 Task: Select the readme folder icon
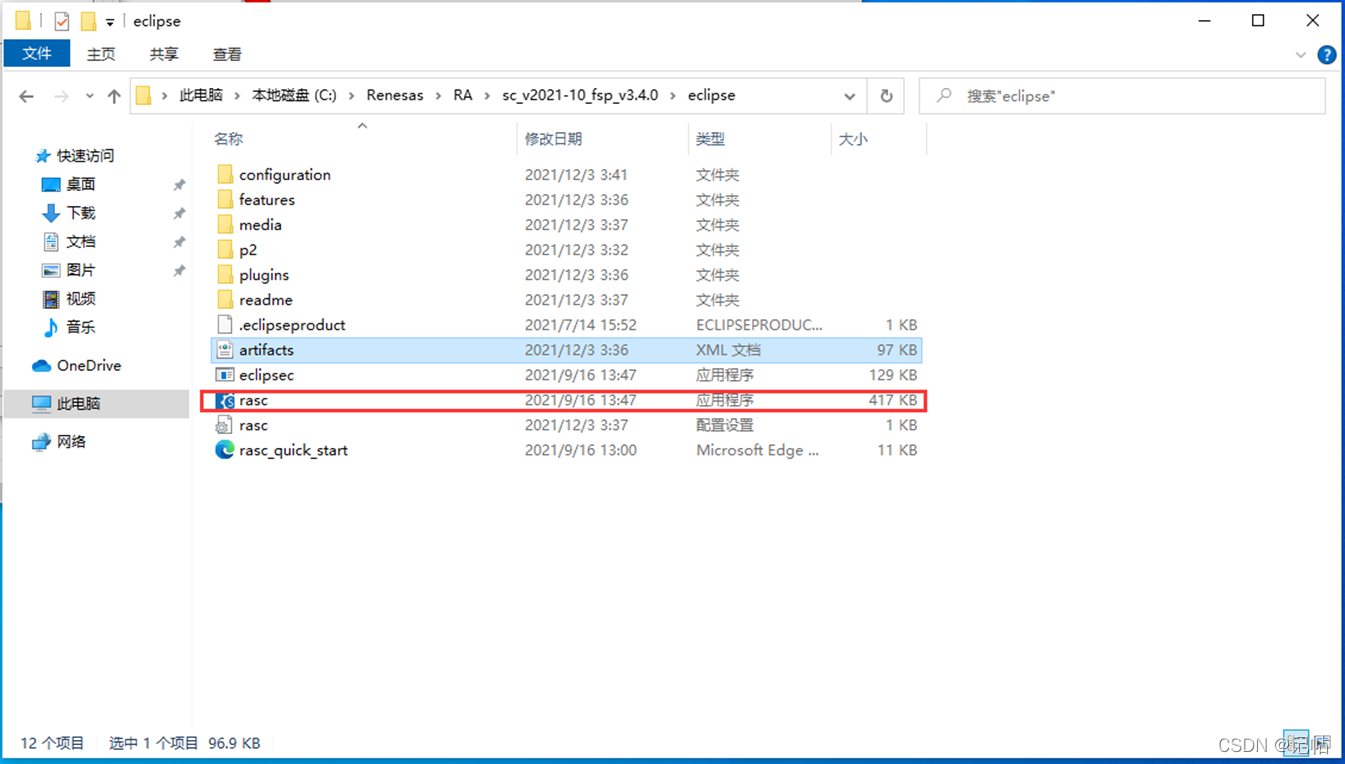225,299
